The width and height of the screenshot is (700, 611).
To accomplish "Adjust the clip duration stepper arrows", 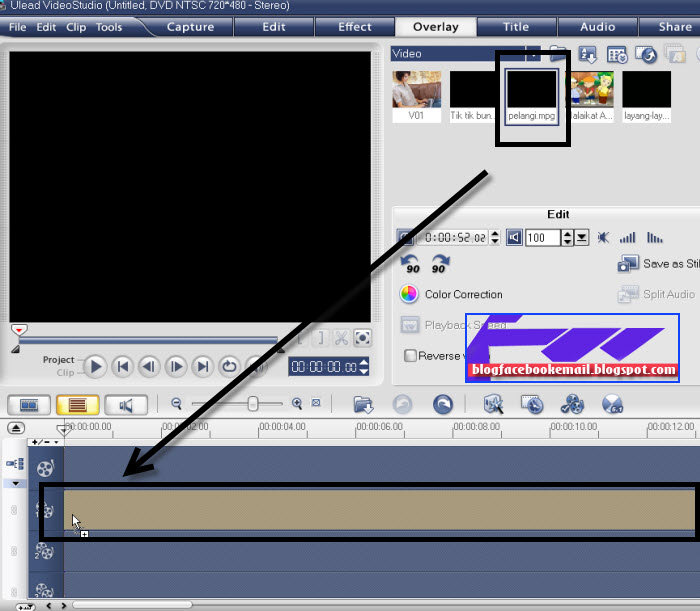I will 495,237.
